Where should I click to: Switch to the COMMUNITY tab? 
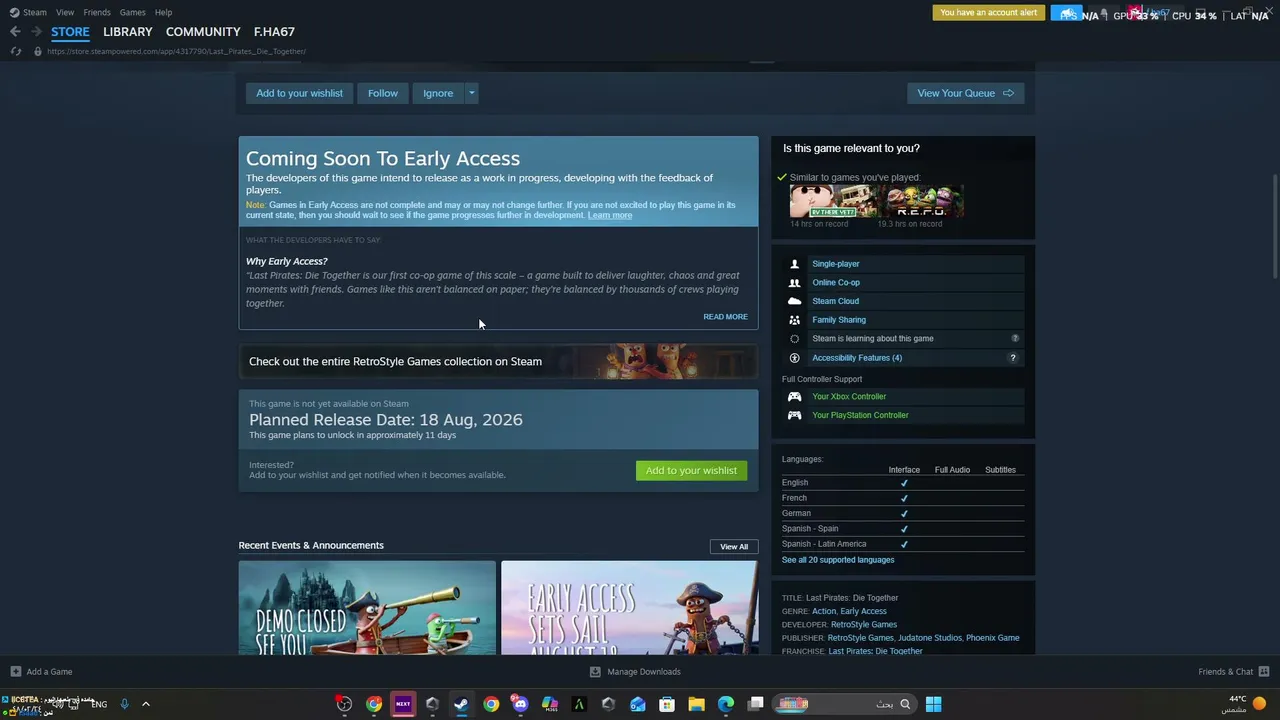203,32
